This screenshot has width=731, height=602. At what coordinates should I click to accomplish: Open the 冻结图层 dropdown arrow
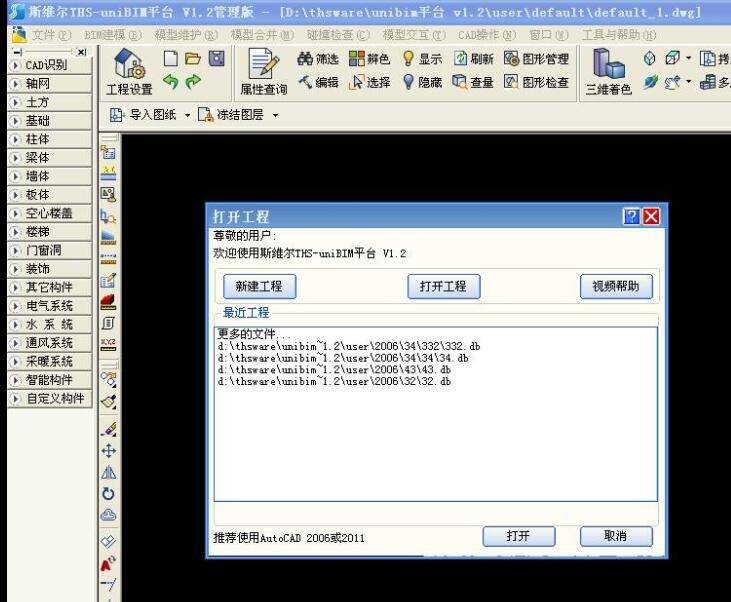click(x=275, y=115)
